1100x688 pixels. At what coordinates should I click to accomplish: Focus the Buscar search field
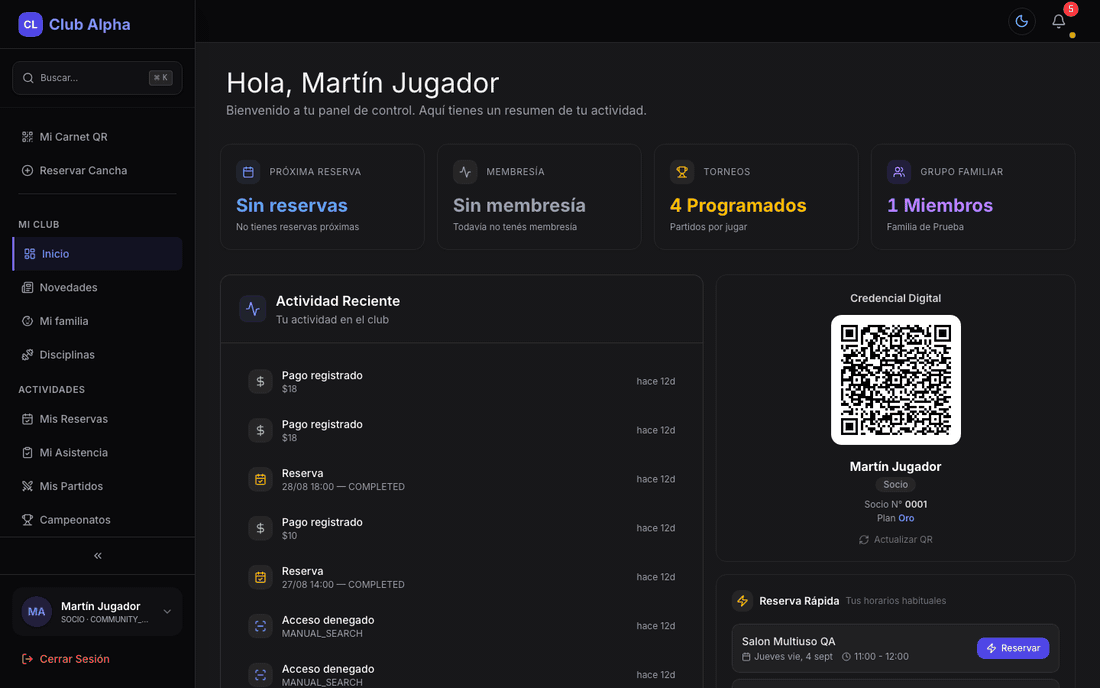click(x=98, y=78)
